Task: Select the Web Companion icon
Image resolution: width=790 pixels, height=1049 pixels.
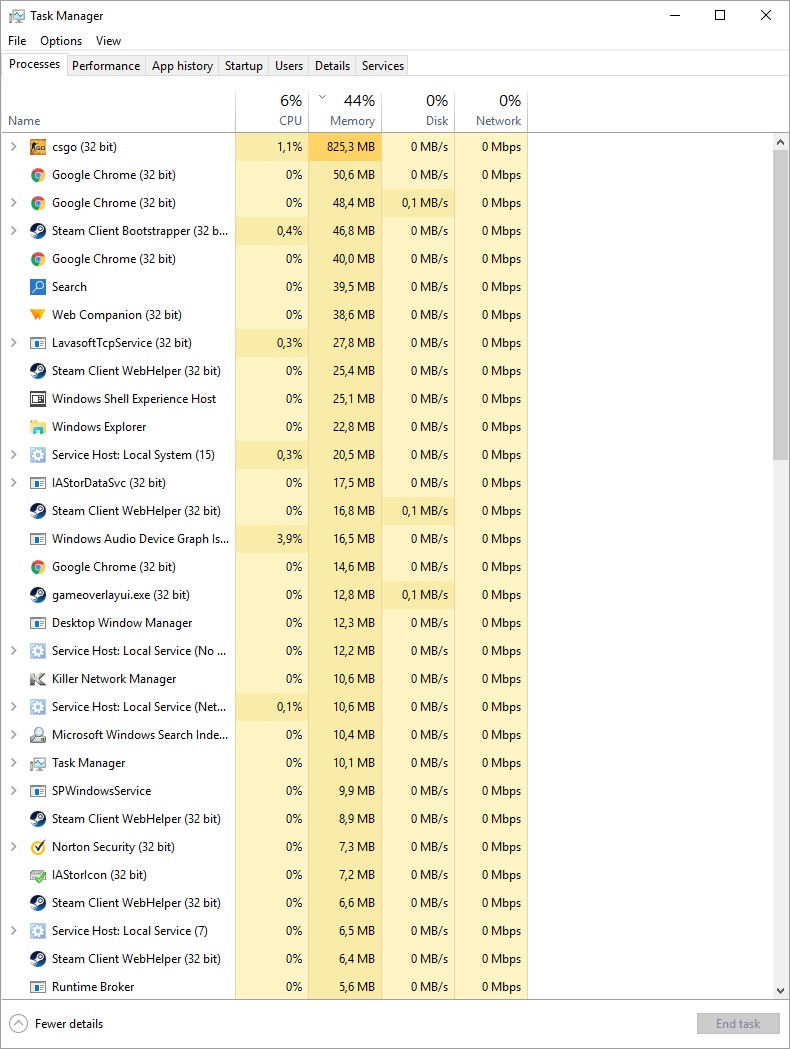Action: (x=38, y=315)
